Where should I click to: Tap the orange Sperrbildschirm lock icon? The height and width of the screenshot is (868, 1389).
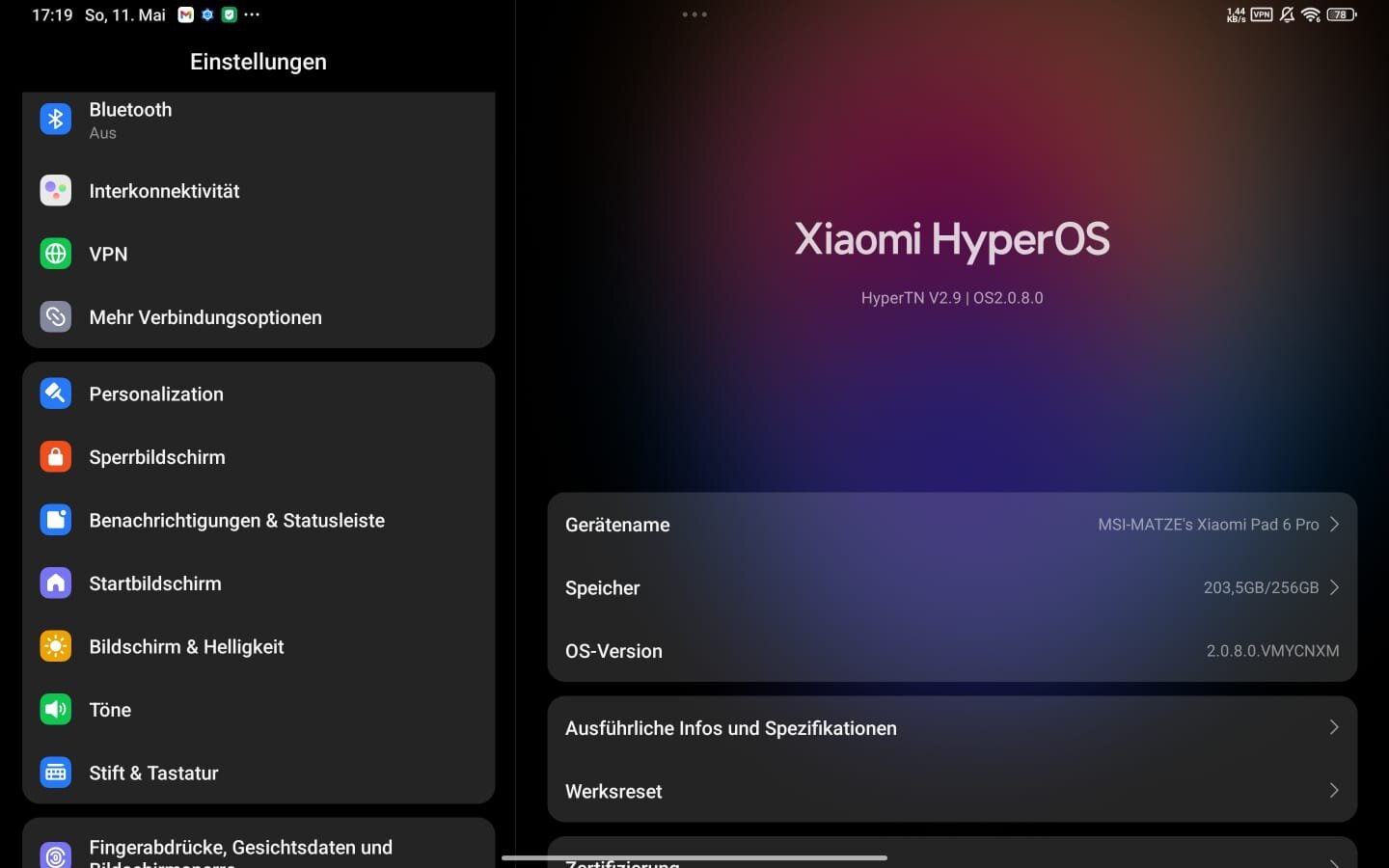tap(56, 457)
